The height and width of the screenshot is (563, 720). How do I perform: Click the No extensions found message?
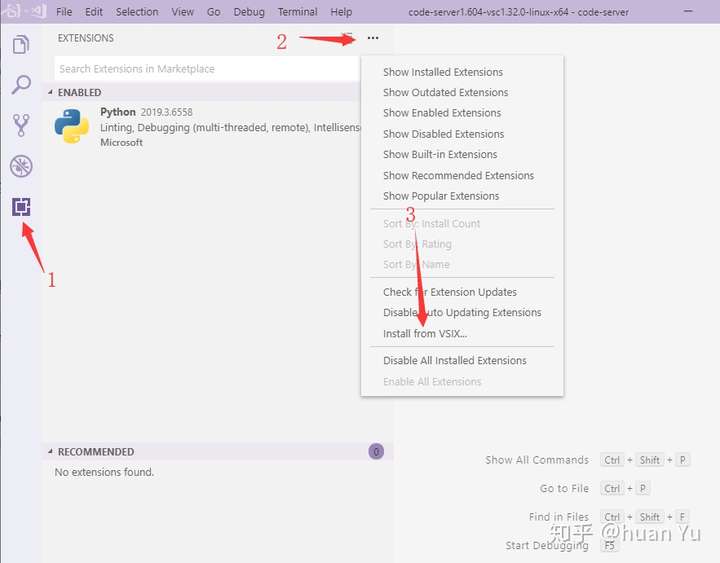tap(104, 472)
